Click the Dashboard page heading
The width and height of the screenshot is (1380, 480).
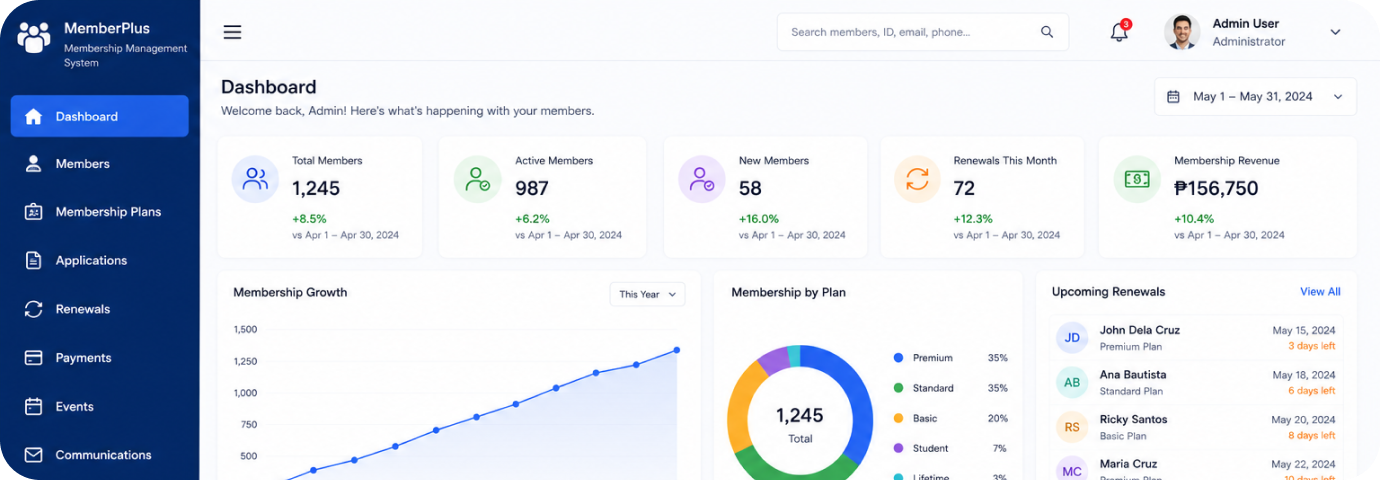coord(268,87)
